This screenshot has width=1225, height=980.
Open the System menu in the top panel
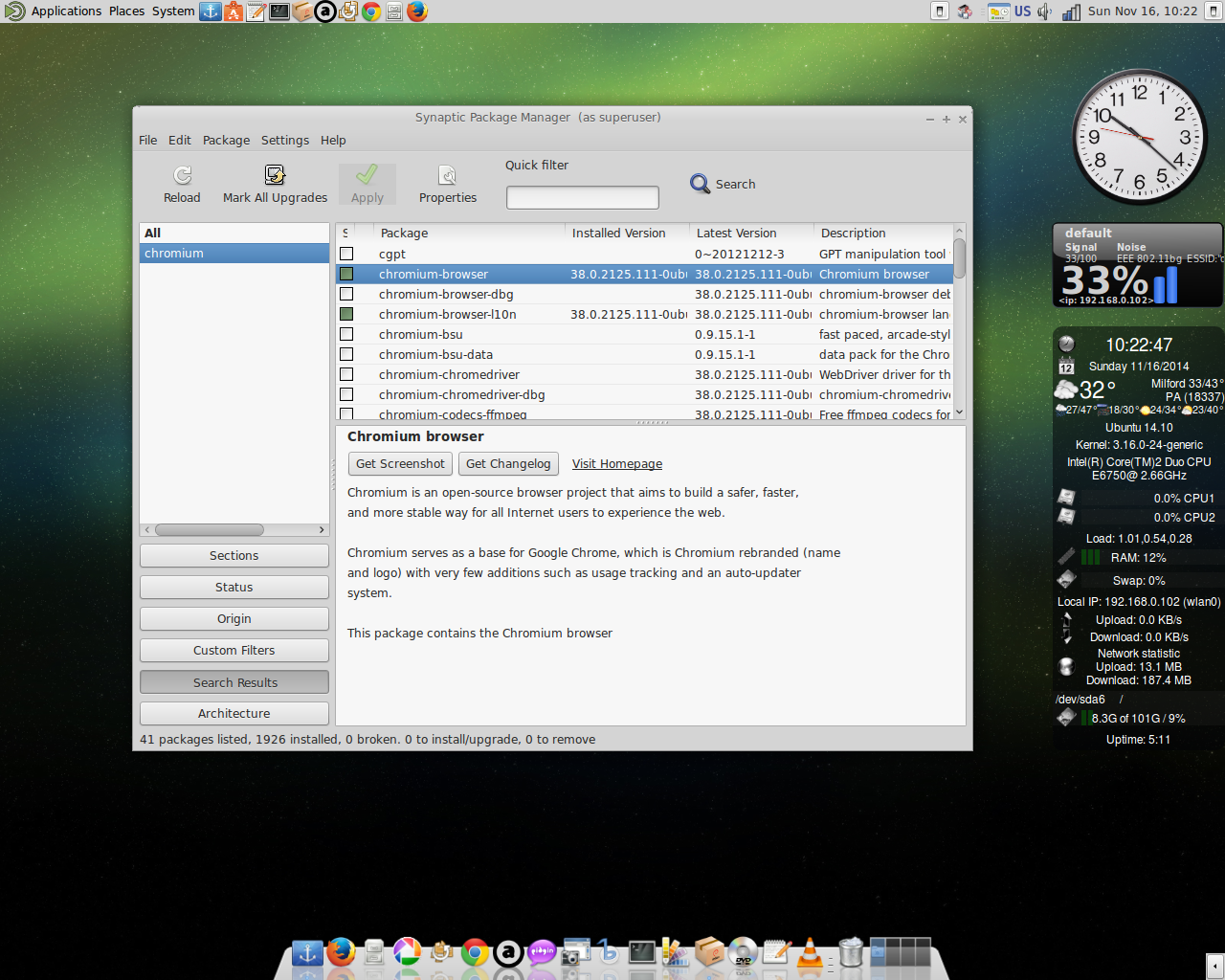pos(173,11)
